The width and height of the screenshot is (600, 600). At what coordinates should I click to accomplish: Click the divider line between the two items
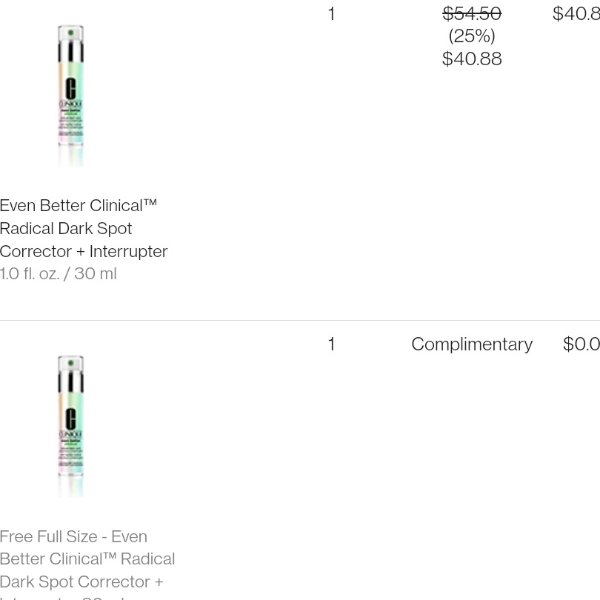coord(300,320)
